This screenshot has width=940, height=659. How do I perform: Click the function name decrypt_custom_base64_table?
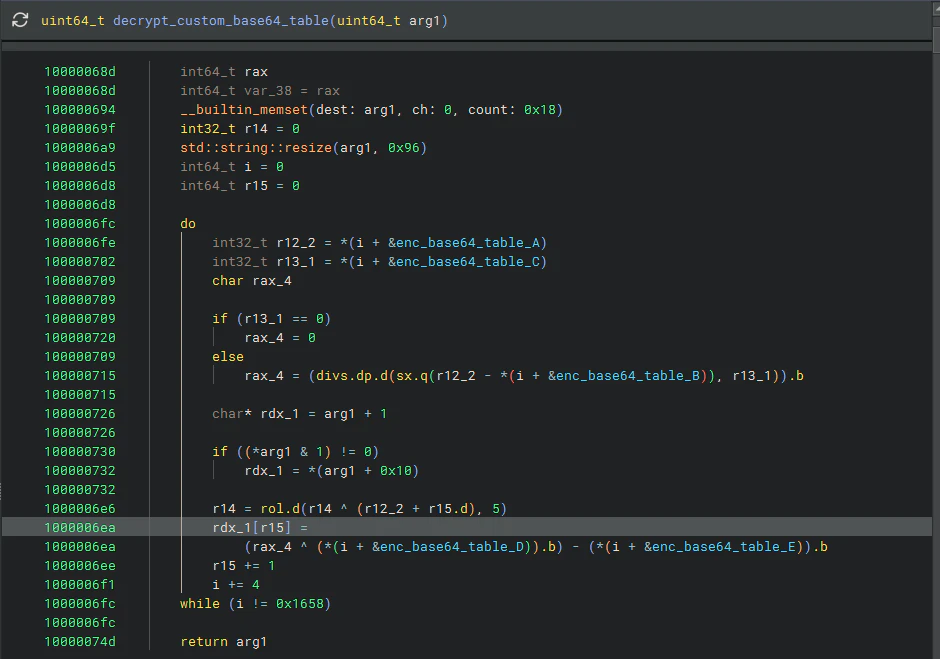(221, 20)
